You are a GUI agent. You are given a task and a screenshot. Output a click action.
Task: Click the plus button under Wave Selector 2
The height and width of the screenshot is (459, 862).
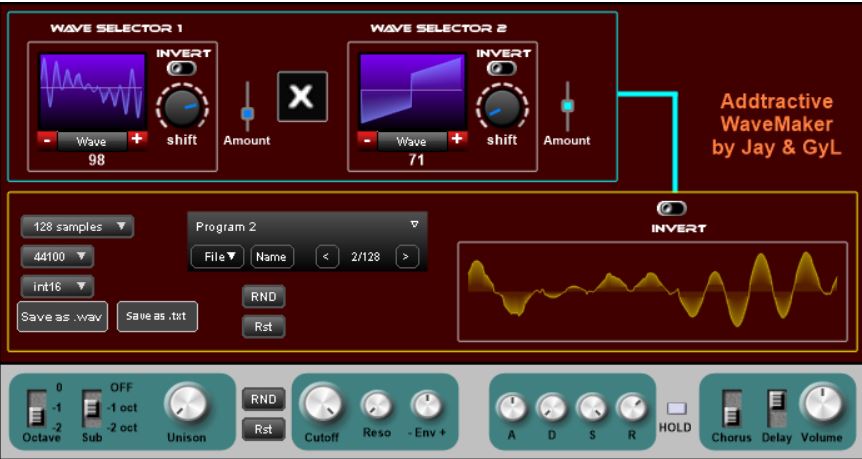457,140
